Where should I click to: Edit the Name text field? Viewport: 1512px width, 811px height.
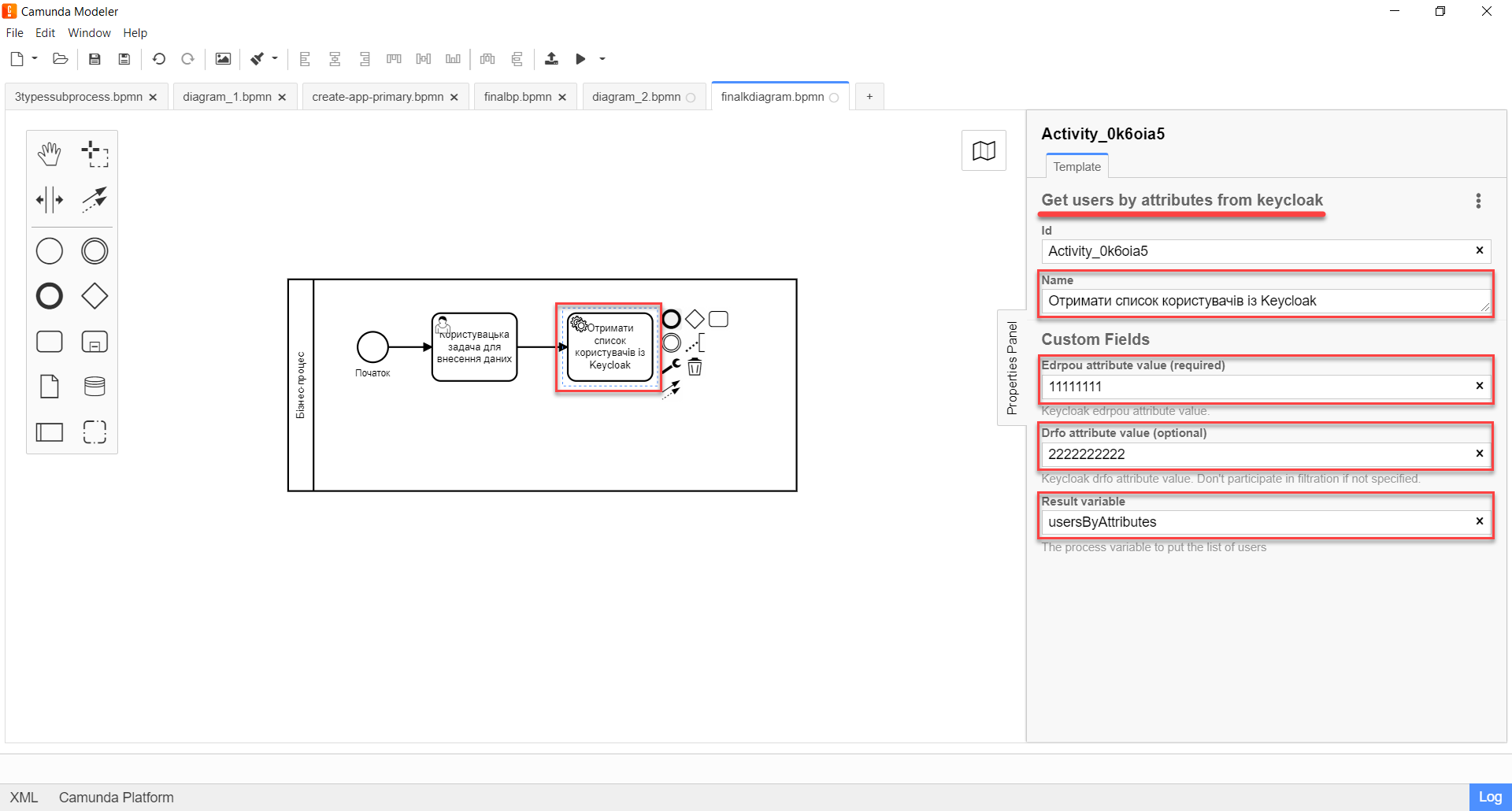(x=1266, y=301)
